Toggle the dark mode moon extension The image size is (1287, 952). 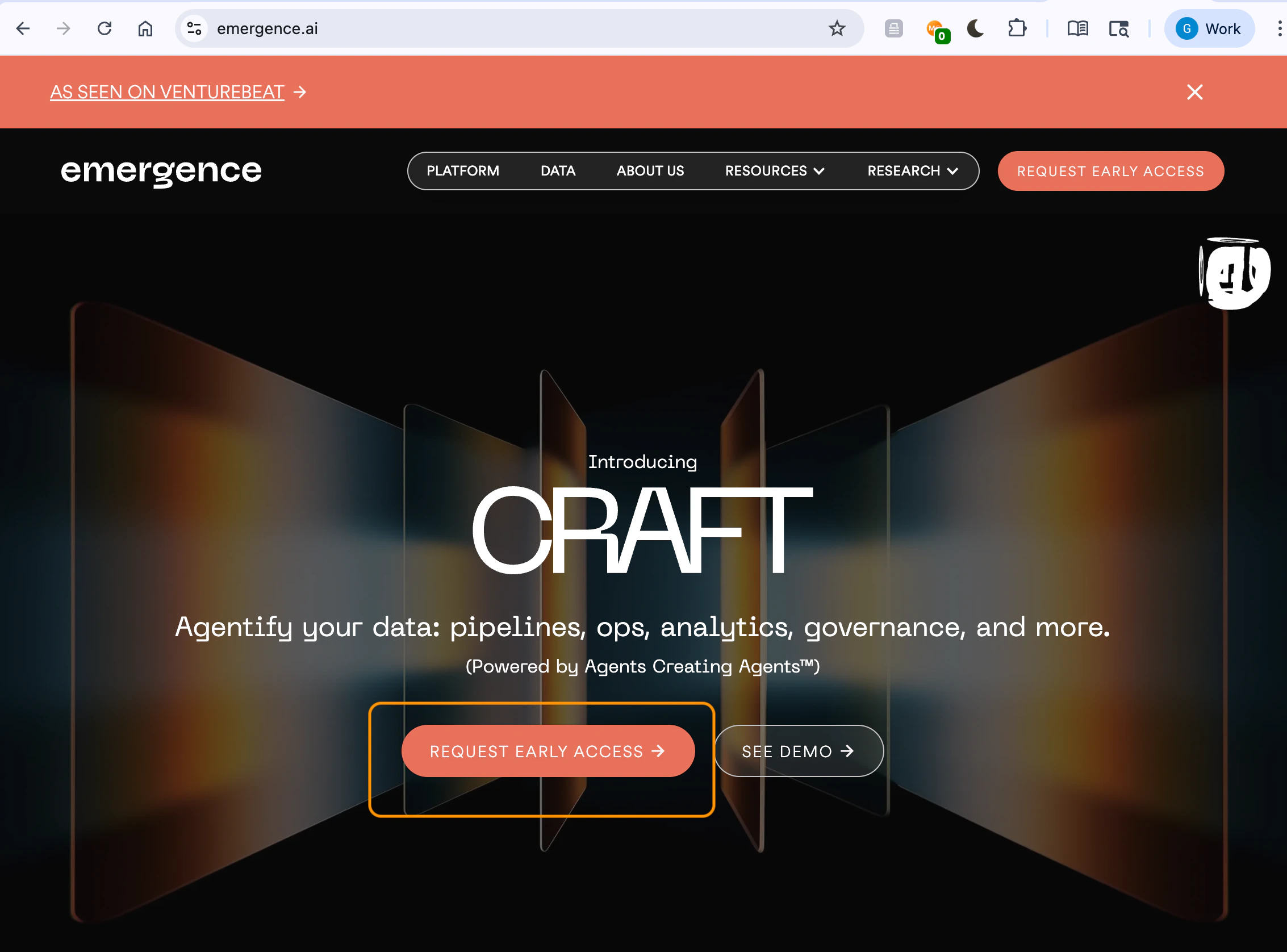pos(975,28)
